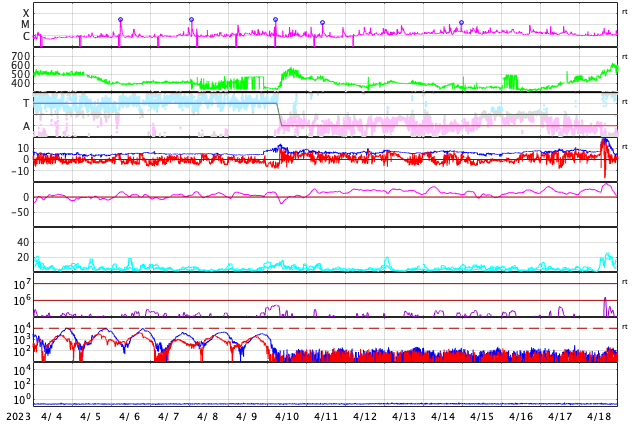This screenshot has height=424, width=634.
Task: Click flare marker between 4/14 and 4/15
Action: pos(461,23)
